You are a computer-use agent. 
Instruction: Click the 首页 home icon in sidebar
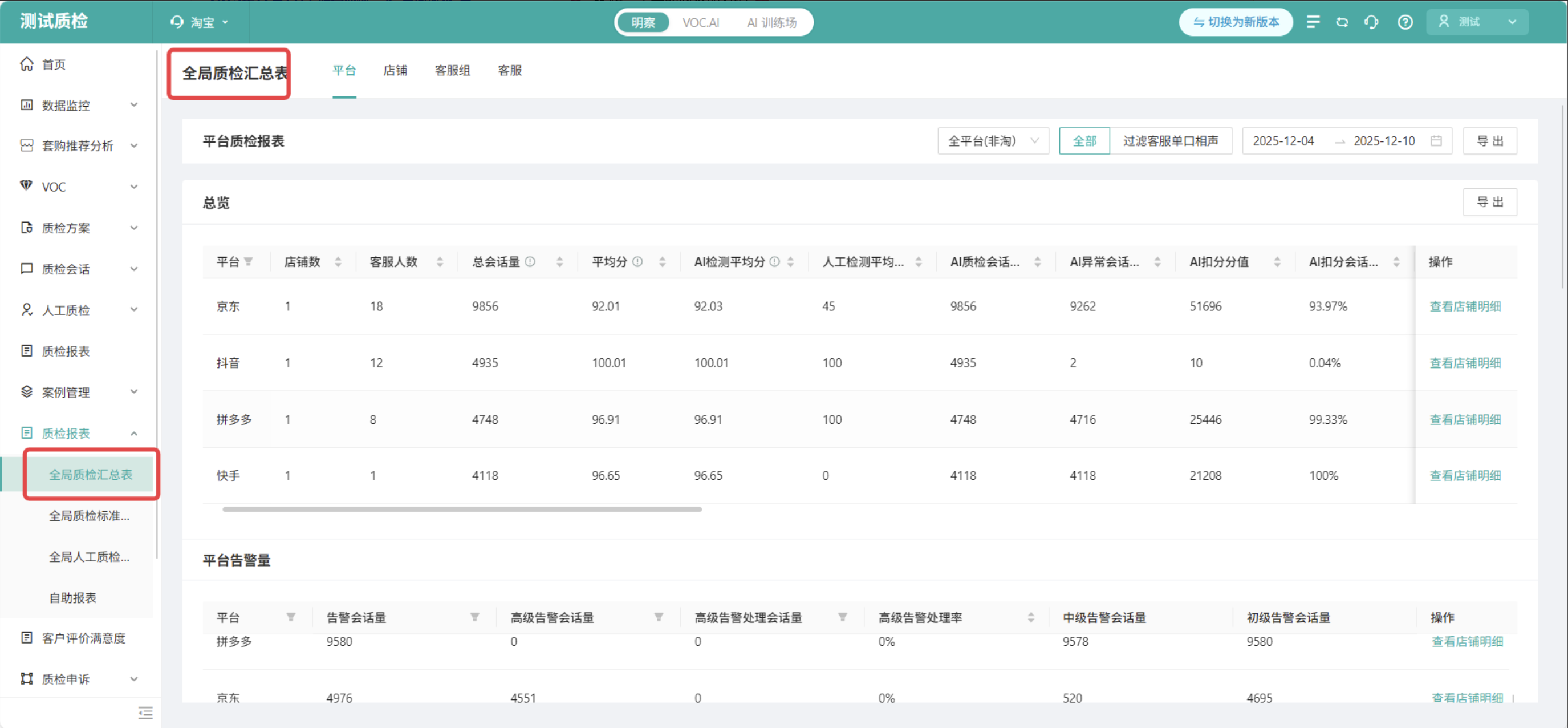click(x=27, y=64)
